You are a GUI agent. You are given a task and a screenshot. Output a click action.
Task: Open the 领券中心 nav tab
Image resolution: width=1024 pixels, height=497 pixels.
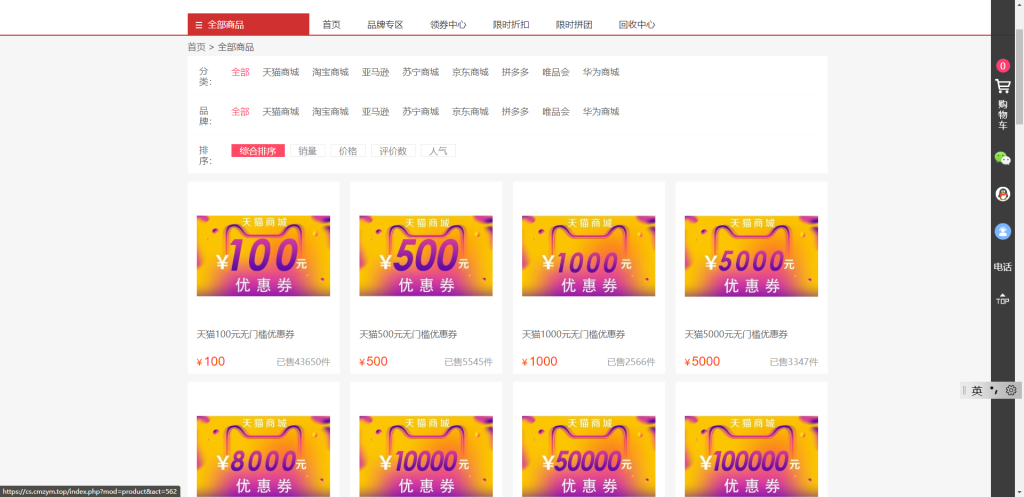coord(448,25)
